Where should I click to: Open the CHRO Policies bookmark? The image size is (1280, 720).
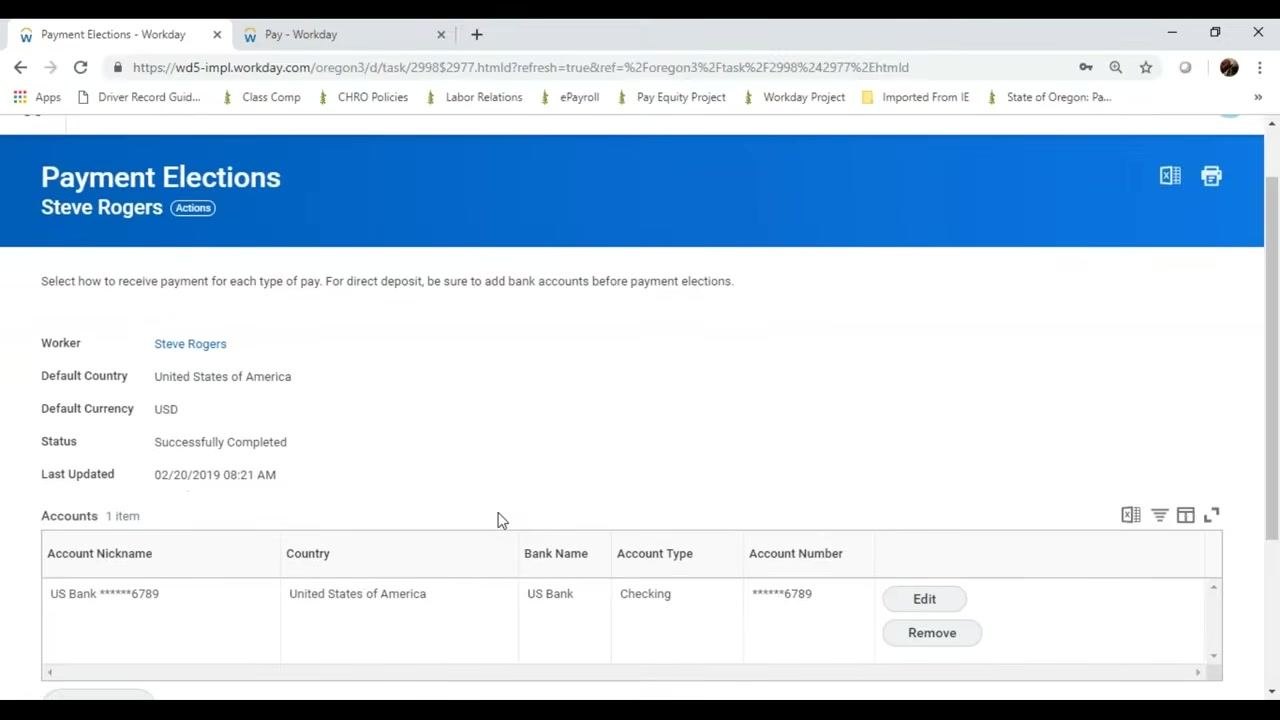(363, 97)
